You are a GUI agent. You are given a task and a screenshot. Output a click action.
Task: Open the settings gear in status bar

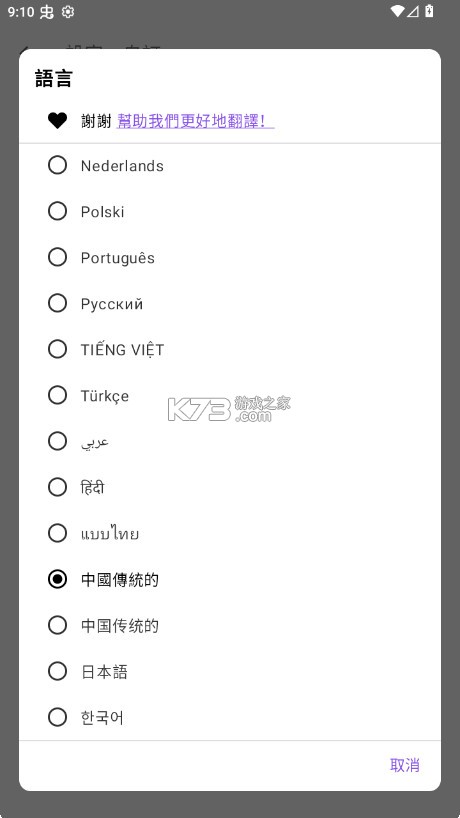coord(68,11)
